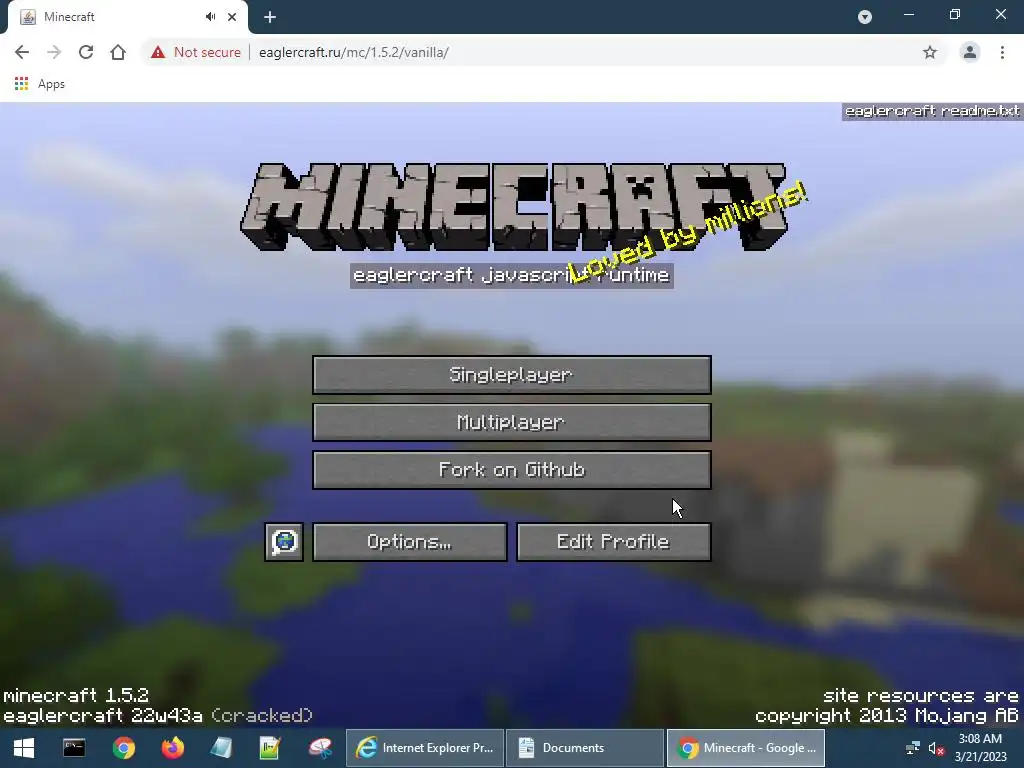Start a Singleplayer game

(x=511, y=375)
